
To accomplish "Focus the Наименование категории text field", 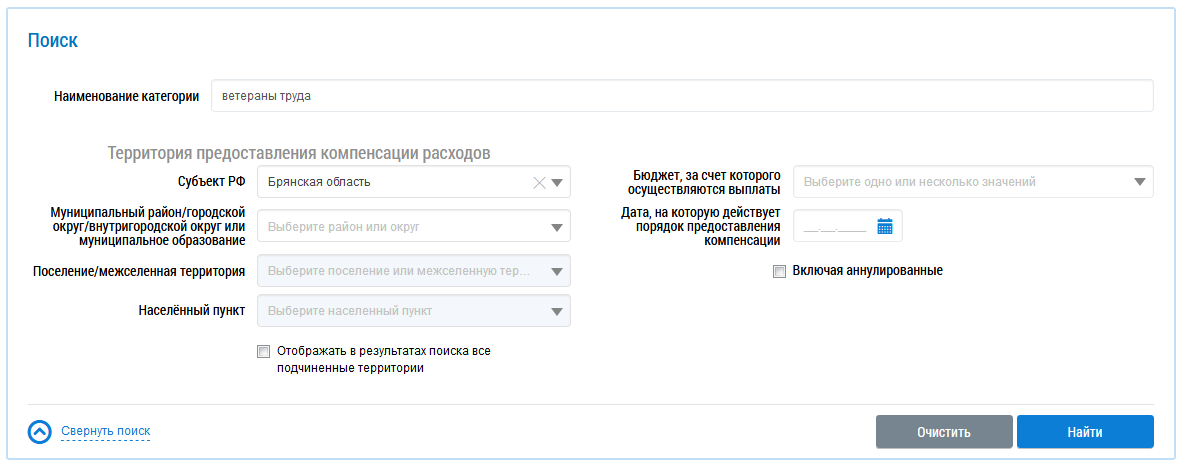I will coord(682,96).
